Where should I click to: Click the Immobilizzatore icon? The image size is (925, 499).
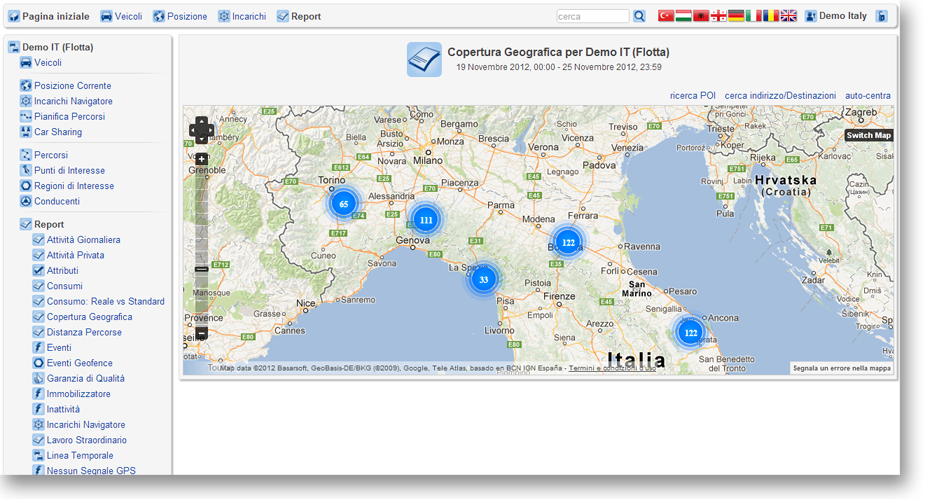coord(38,393)
